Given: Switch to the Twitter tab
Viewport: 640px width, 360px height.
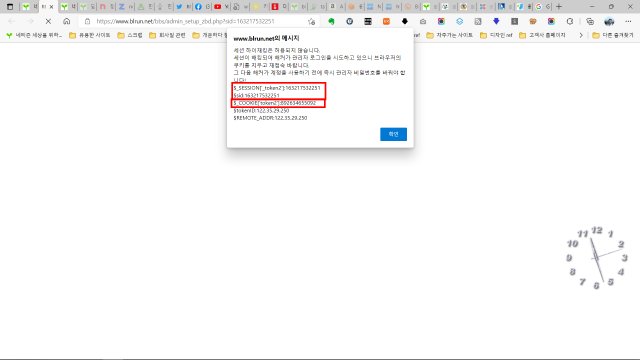Looking at the screenshot, I should pos(182,7).
